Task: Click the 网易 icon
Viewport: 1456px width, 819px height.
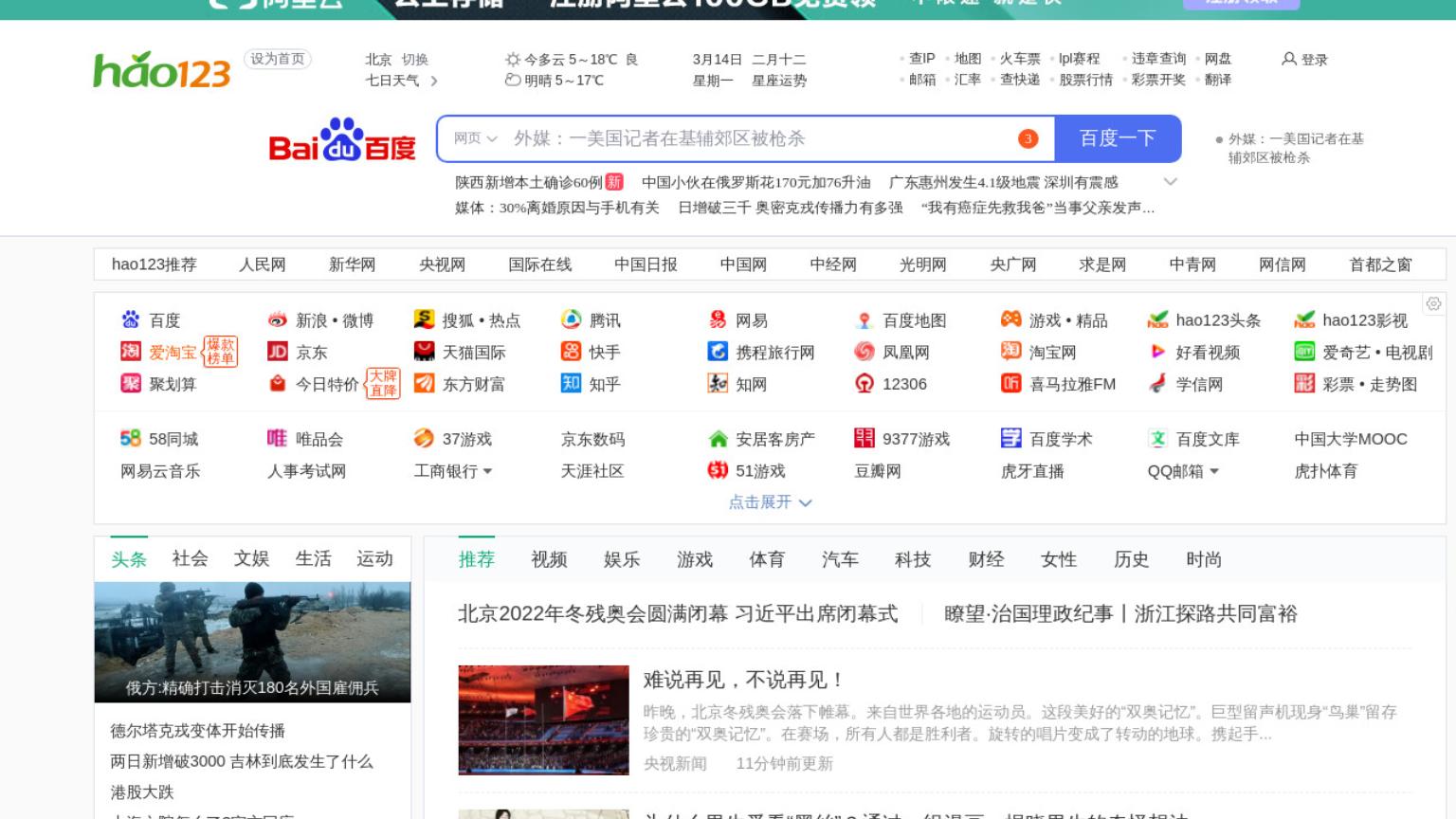Action: [x=718, y=319]
